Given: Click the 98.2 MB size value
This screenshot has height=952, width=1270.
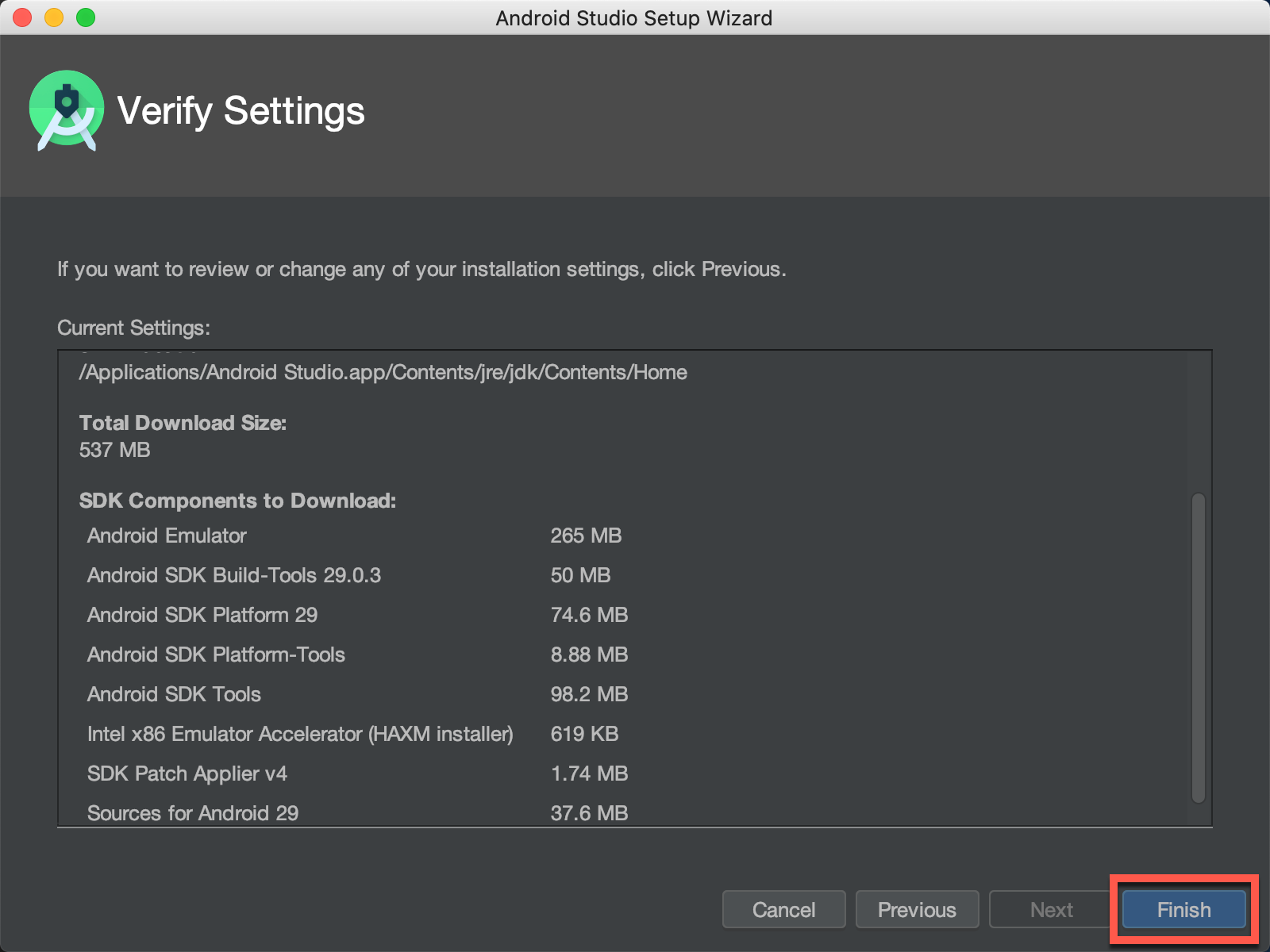Looking at the screenshot, I should [x=589, y=694].
